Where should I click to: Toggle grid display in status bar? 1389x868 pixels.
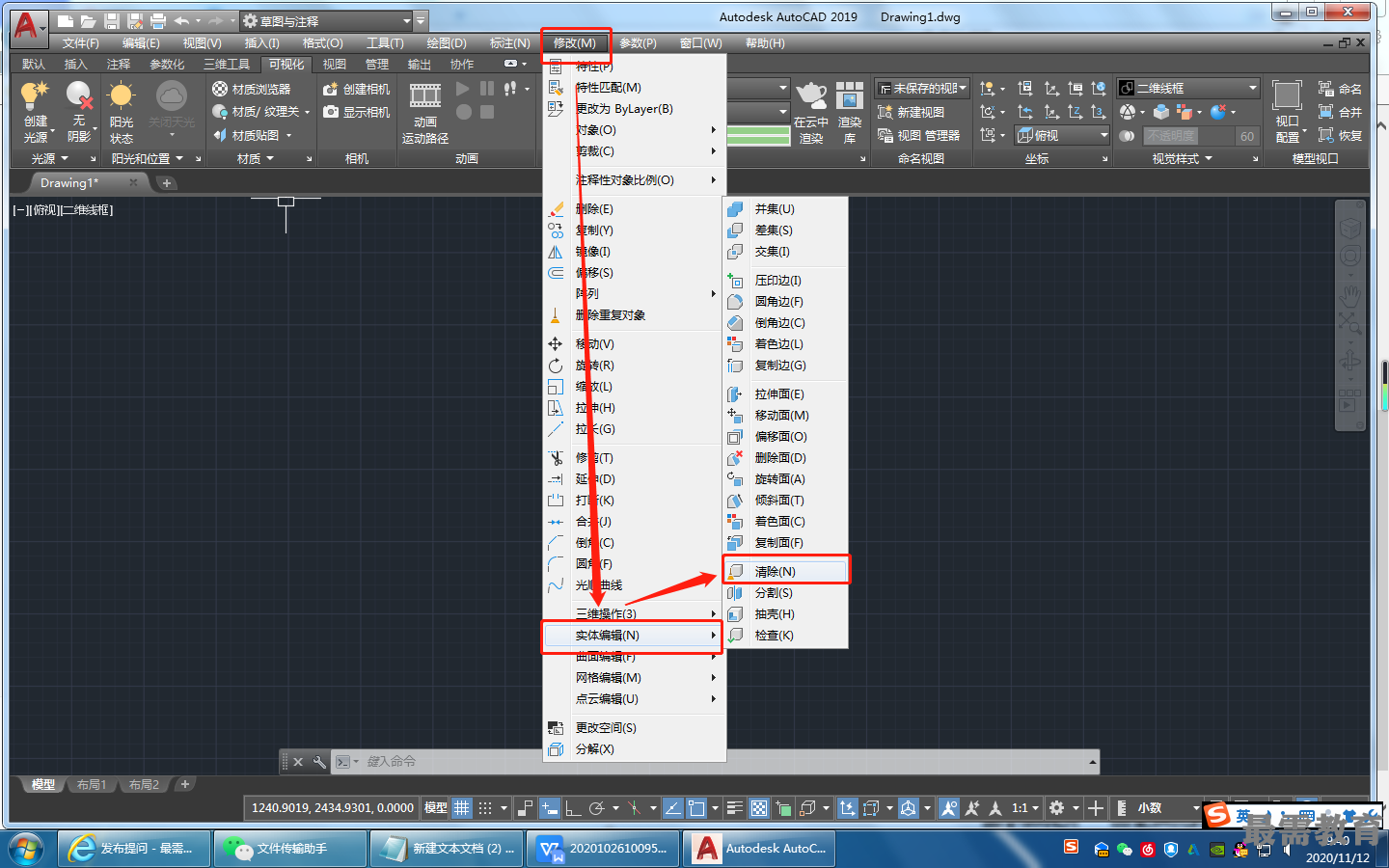pos(462,808)
